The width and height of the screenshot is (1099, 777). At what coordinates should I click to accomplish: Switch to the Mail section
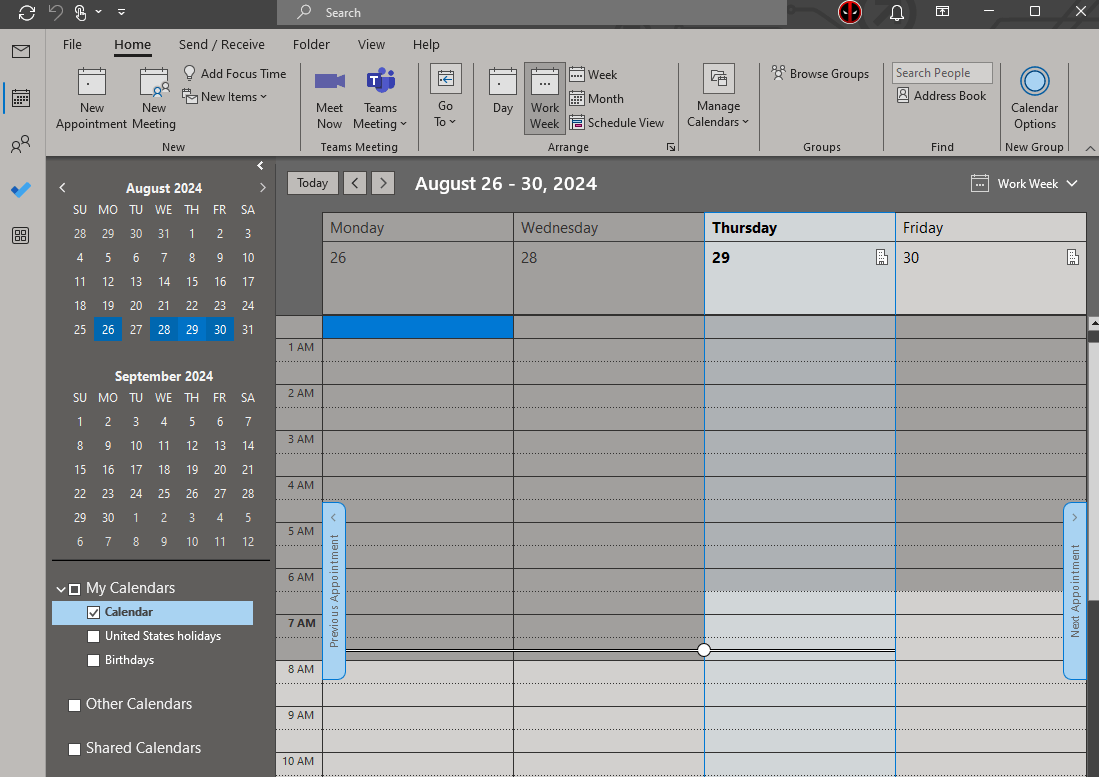(21, 51)
